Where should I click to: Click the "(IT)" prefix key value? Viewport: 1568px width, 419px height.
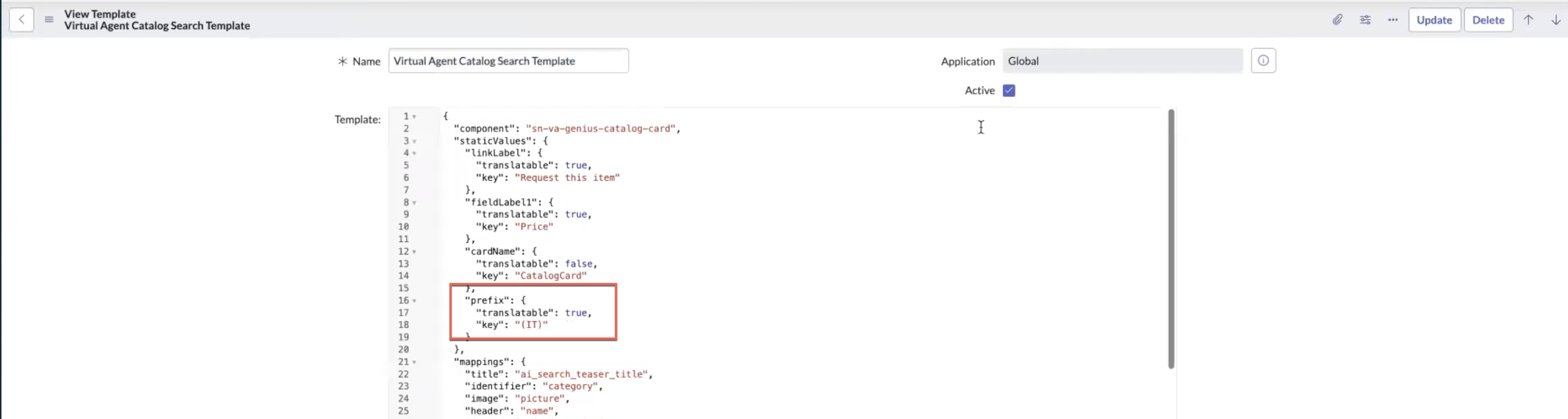(x=531, y=325)
